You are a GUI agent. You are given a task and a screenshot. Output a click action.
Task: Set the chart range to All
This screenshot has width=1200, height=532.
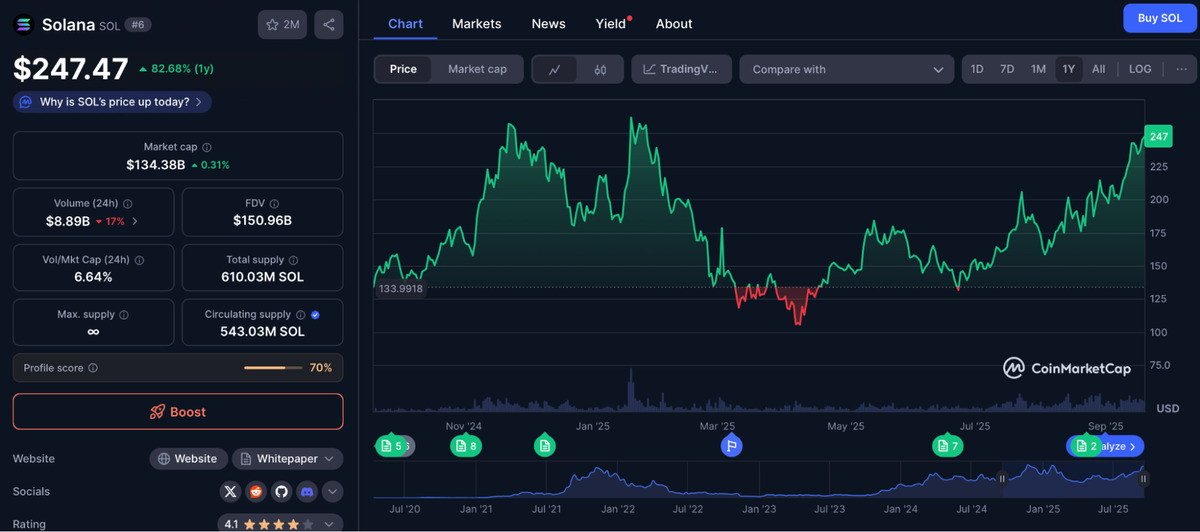tap(1099, 69)
